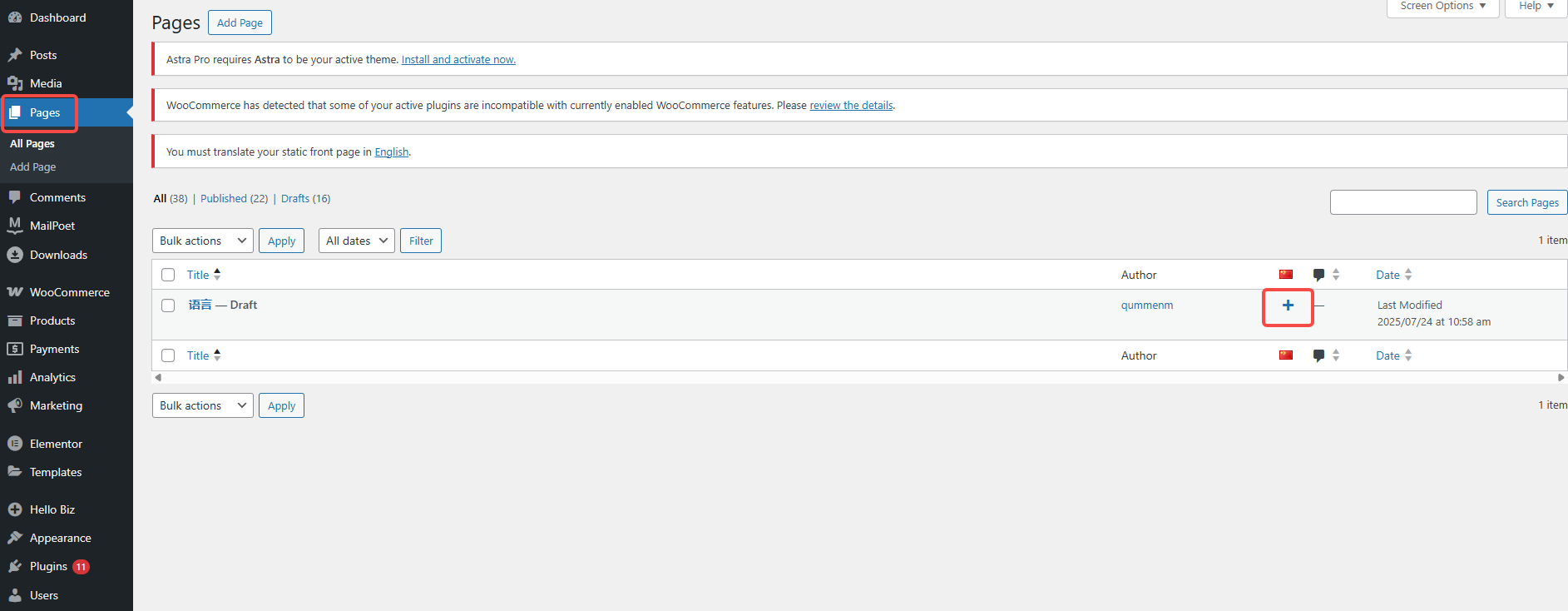Click the right scroll arrow below table
Viewport: 1568px width, 611px height.
tap(1561, 377)
